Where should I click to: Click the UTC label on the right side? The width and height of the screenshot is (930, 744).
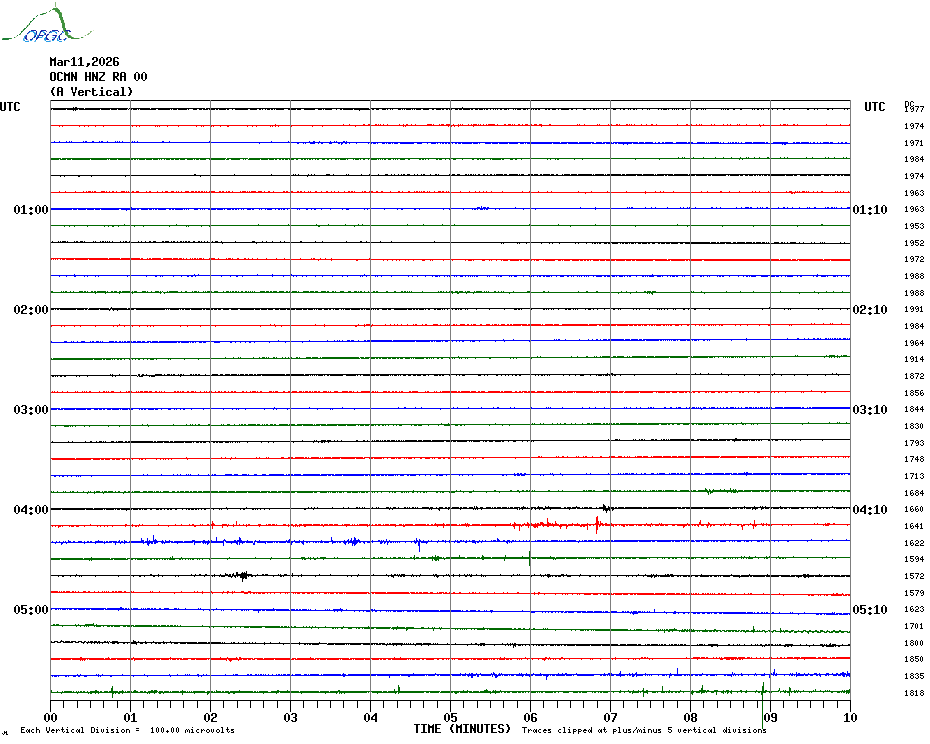874,107
